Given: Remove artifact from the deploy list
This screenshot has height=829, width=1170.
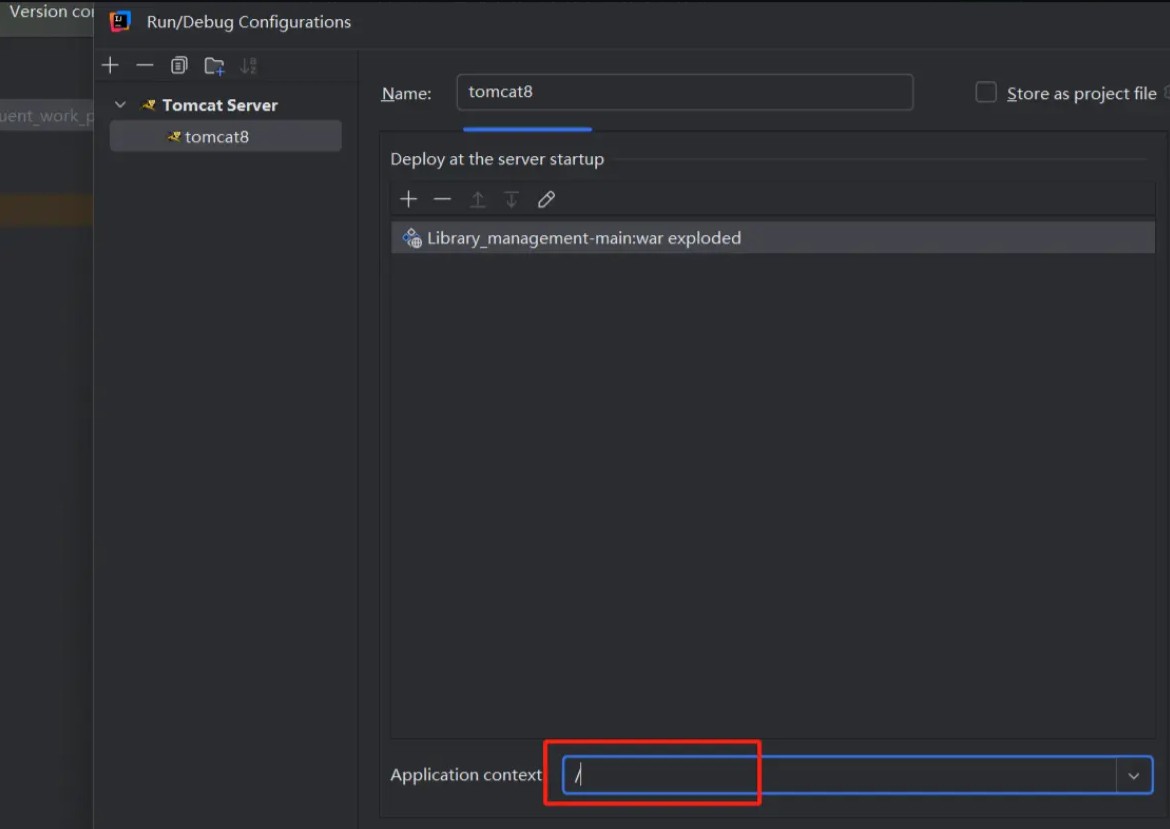Looking at the screenshot, I should click(442, 200).
